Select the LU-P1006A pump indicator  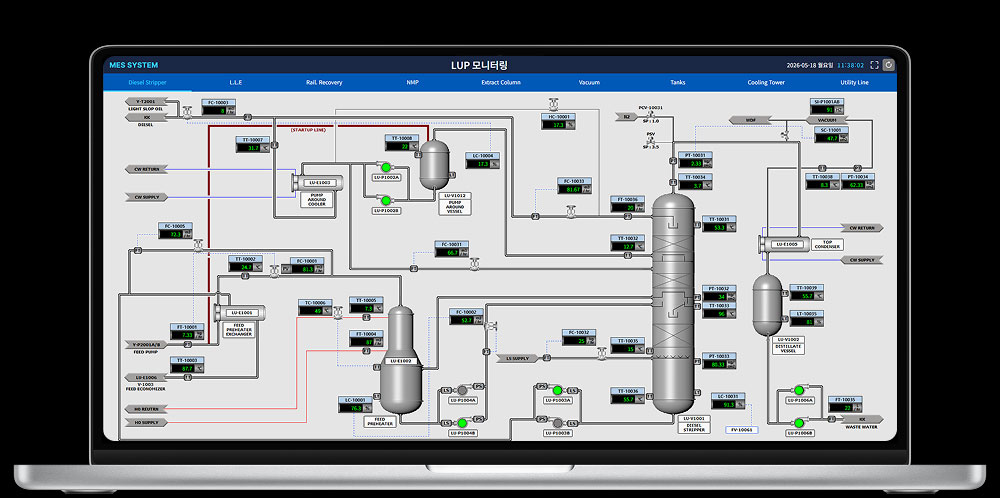click(798, 390)
